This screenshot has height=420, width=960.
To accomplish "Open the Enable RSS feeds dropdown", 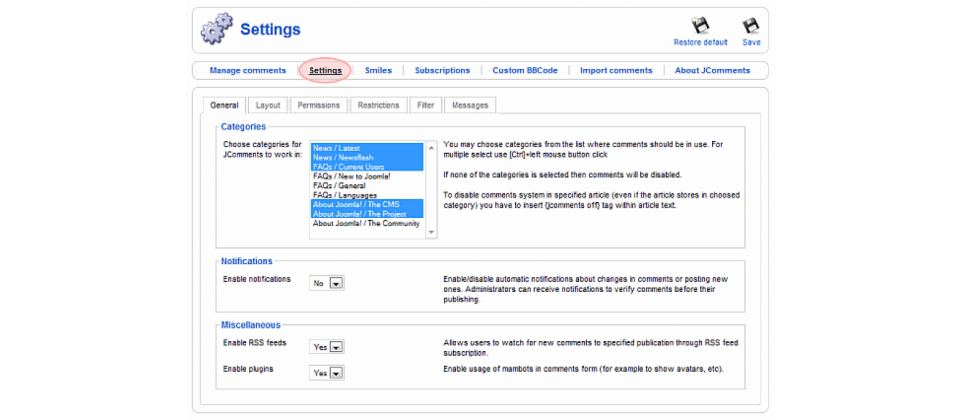I will [x=327, y=347].
